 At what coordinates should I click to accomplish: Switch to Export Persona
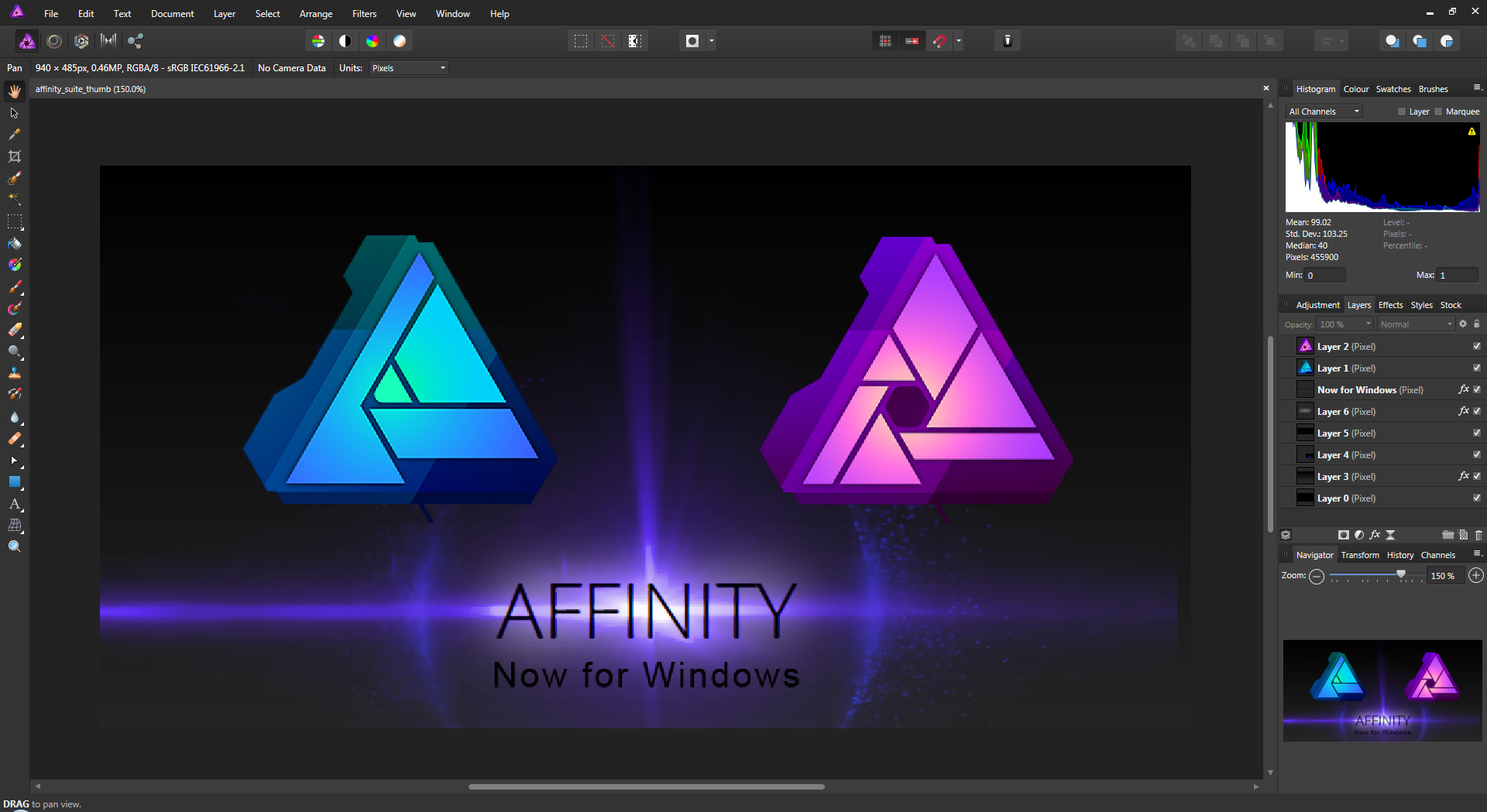click(136, 41)
